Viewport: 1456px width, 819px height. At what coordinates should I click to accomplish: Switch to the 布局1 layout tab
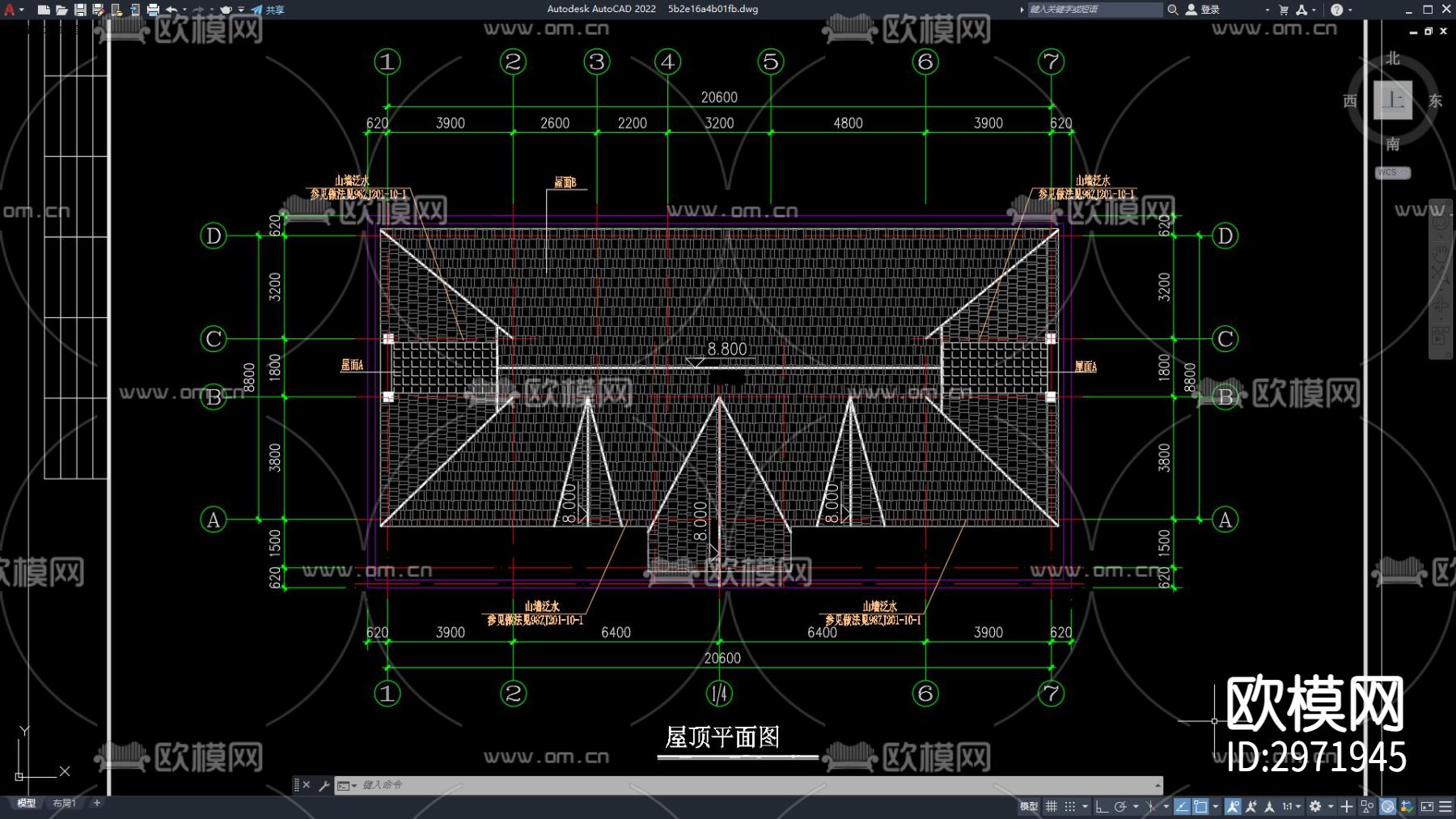pyautogui.click(x=64, y=803)
